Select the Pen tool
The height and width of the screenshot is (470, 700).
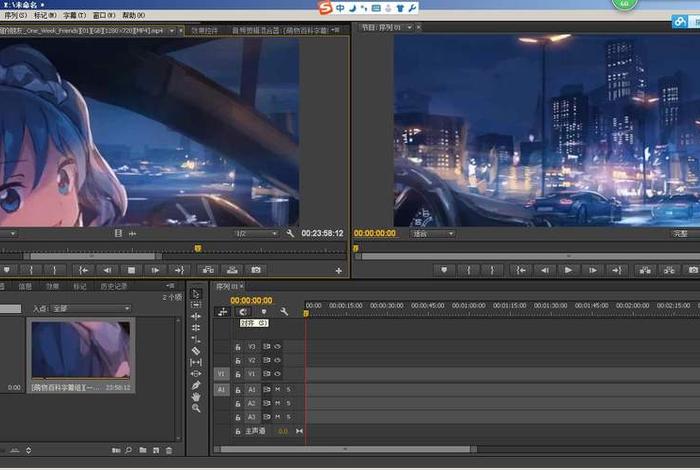[x=196, y=385]
